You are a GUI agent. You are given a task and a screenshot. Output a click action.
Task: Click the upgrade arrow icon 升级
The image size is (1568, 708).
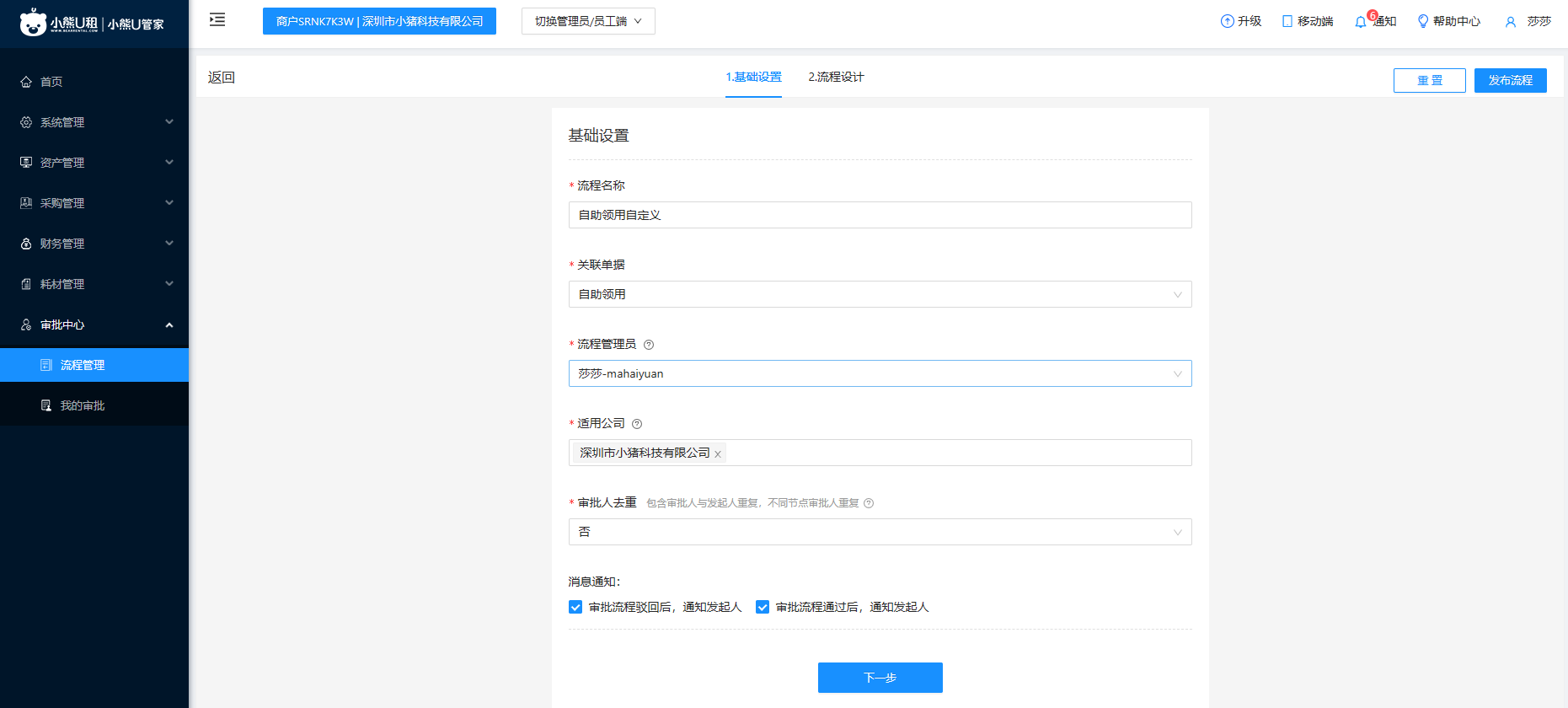point(1227,21)
